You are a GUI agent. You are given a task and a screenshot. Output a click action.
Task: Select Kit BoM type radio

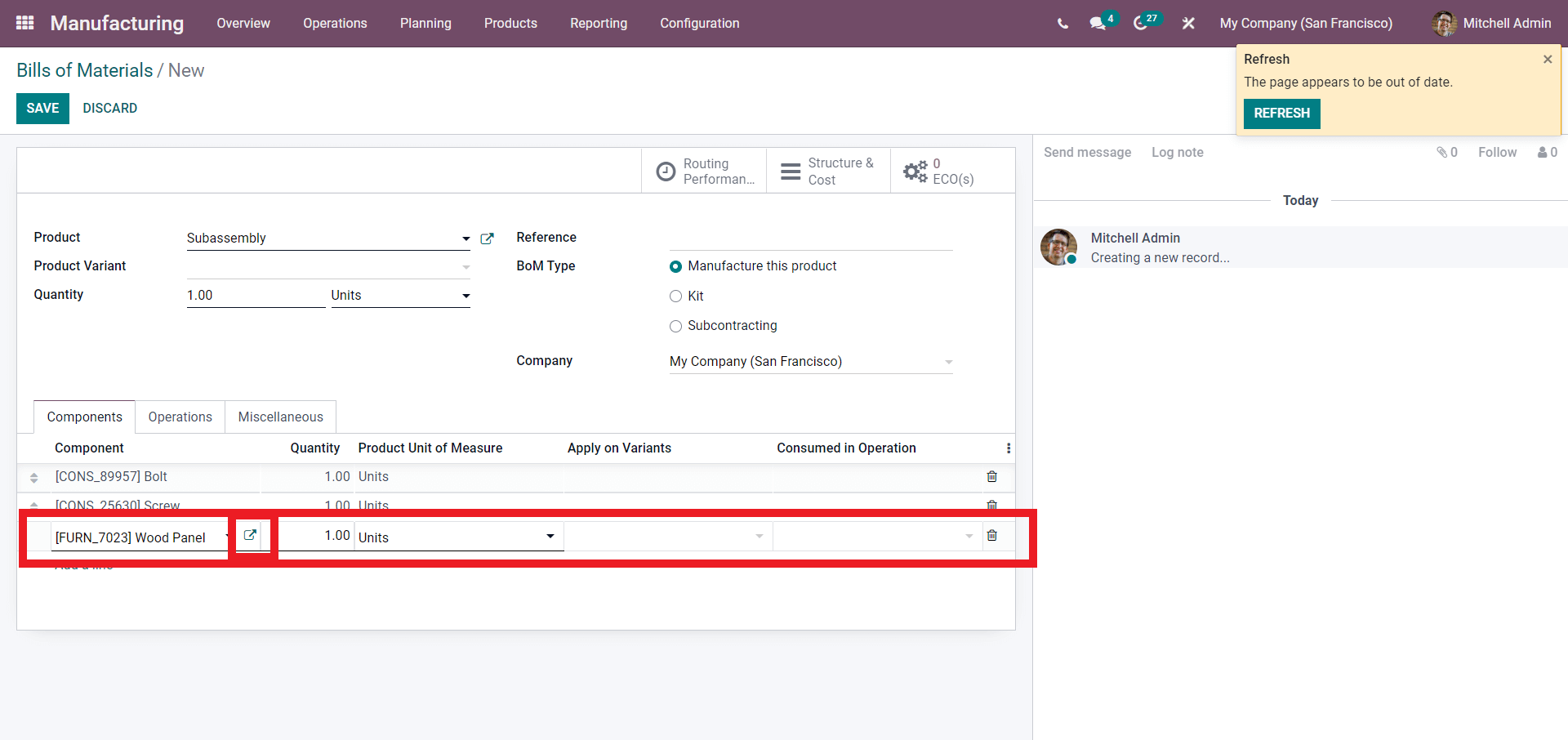coord(675,296)
